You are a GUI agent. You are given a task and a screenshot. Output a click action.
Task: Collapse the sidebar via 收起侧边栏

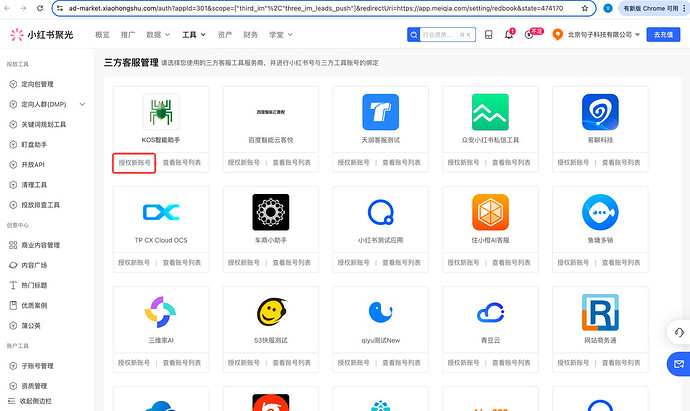click(x=30, y=401)
